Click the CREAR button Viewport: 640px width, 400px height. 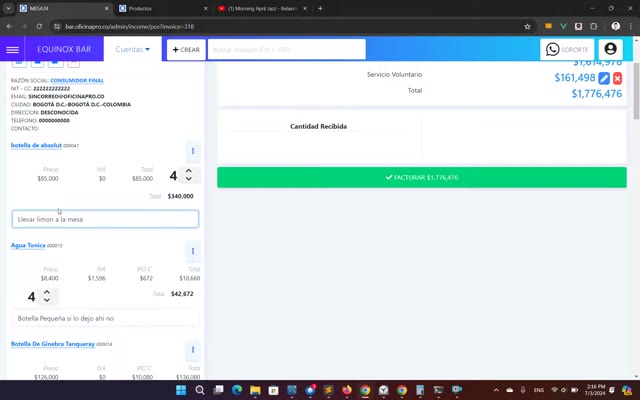coord(186,50)
